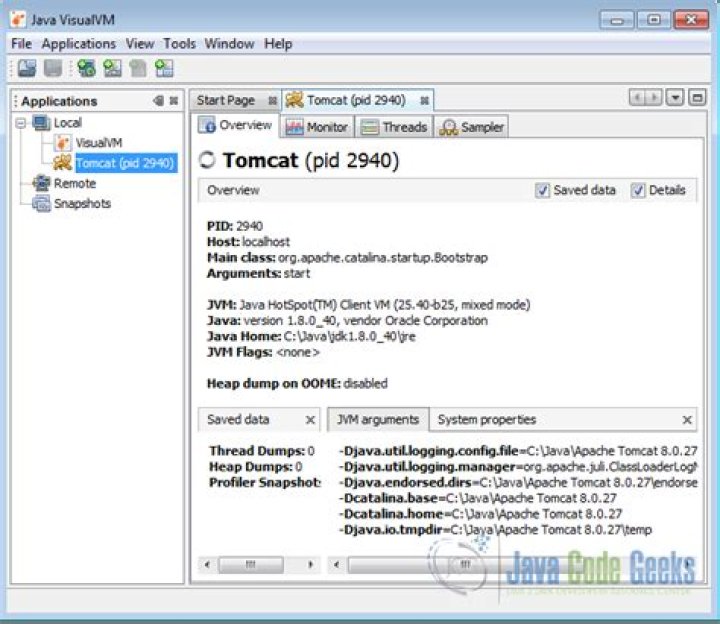Select VisualVM in the Applications tree

[x=99, y=142]
